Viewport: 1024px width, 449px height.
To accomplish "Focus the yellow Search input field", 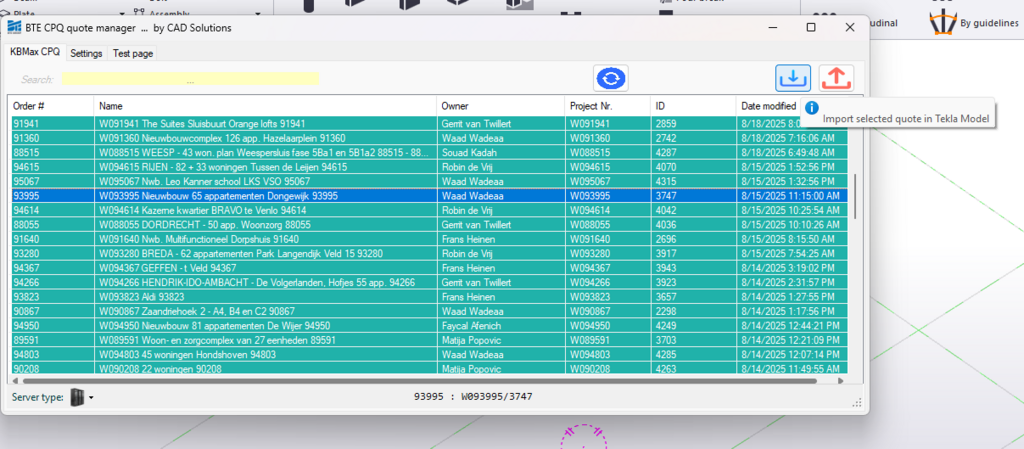I will [x=190, y=79].
